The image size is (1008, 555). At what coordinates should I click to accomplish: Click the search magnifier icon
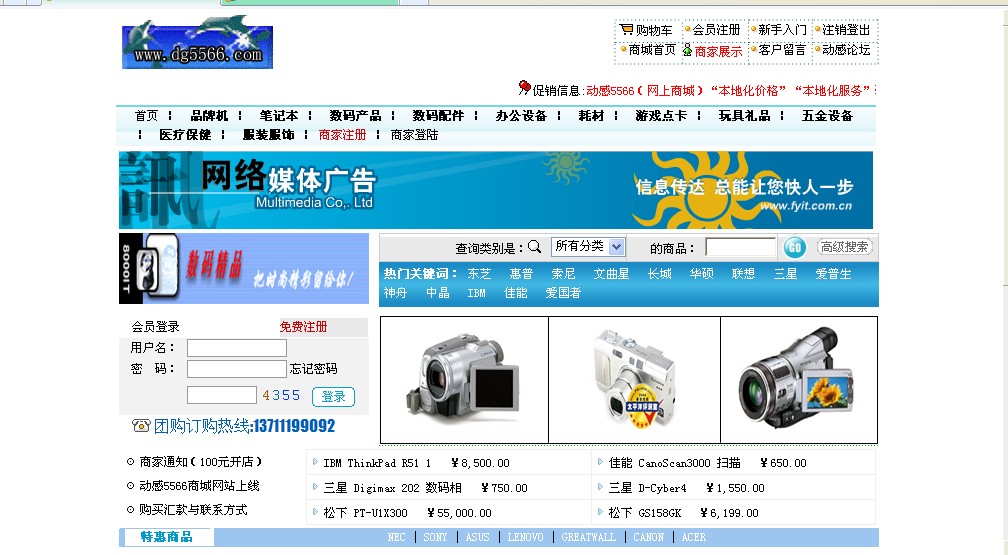534,246
